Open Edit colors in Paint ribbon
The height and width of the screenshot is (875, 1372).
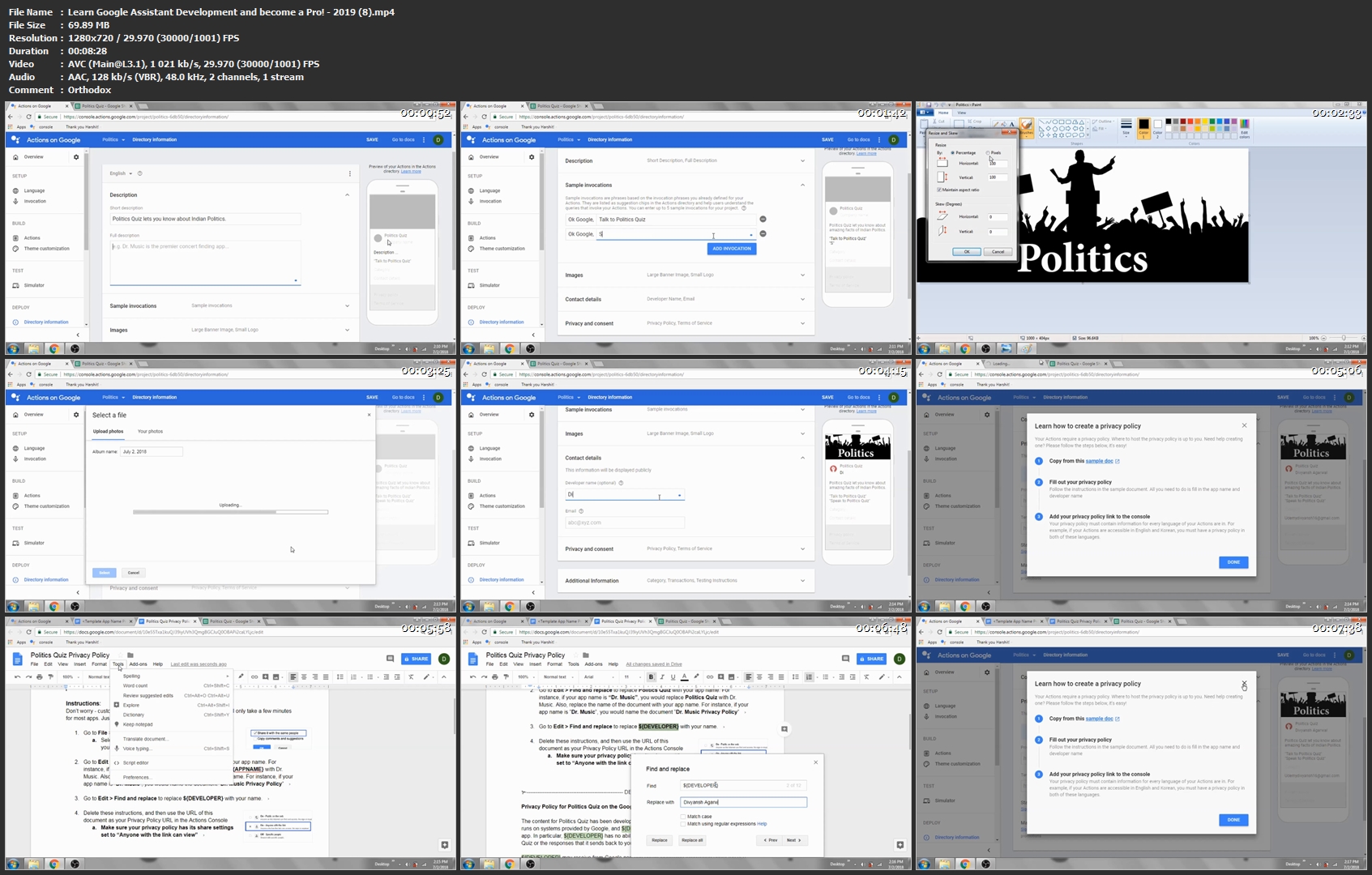pyautogui.click(x=1244, y=128)
